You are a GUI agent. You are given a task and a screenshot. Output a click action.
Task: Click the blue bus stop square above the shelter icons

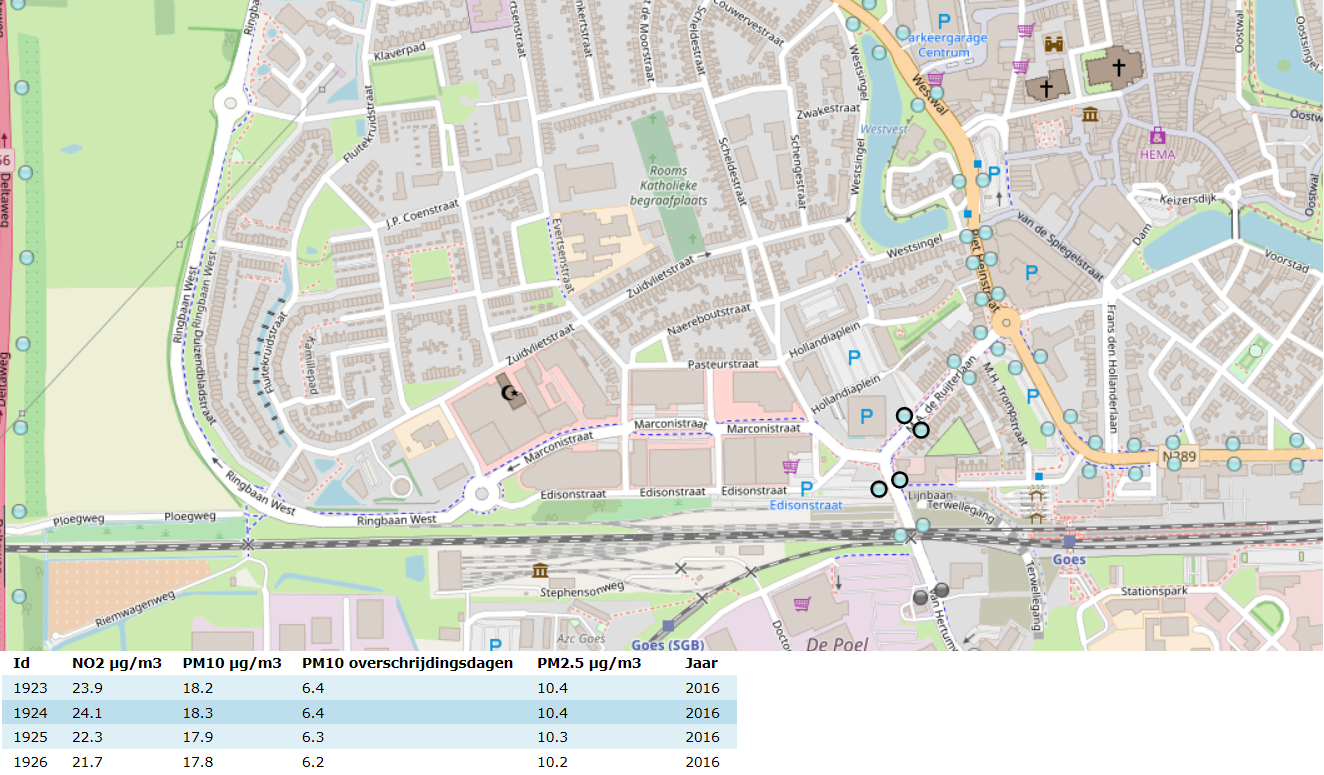(1040, 477)
